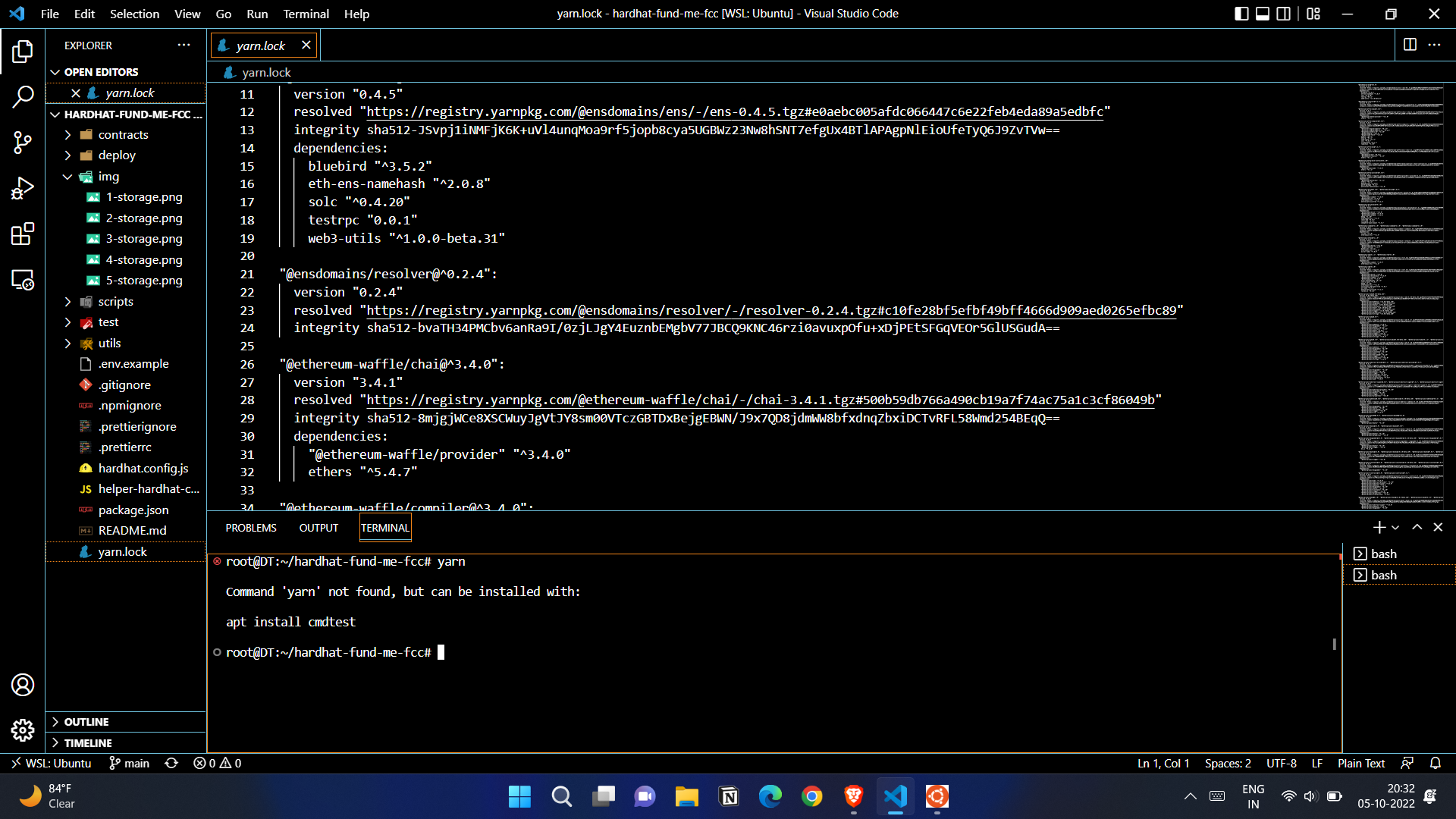Screen dimensions: 1456x819
Task: Switch to the PROBLEMS panel tab
Action: 251,528
